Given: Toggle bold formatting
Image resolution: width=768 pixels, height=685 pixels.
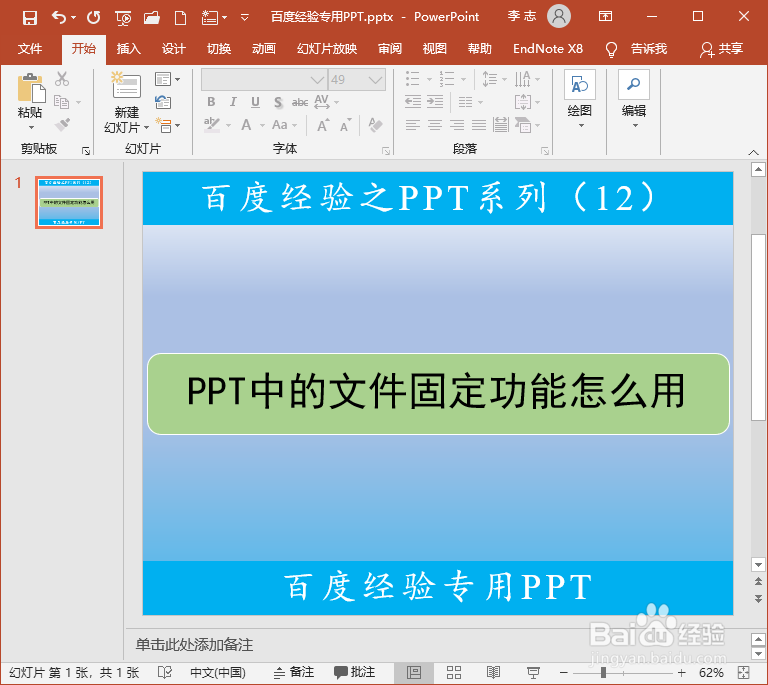Looking at the screenshot, I should 211,102.
